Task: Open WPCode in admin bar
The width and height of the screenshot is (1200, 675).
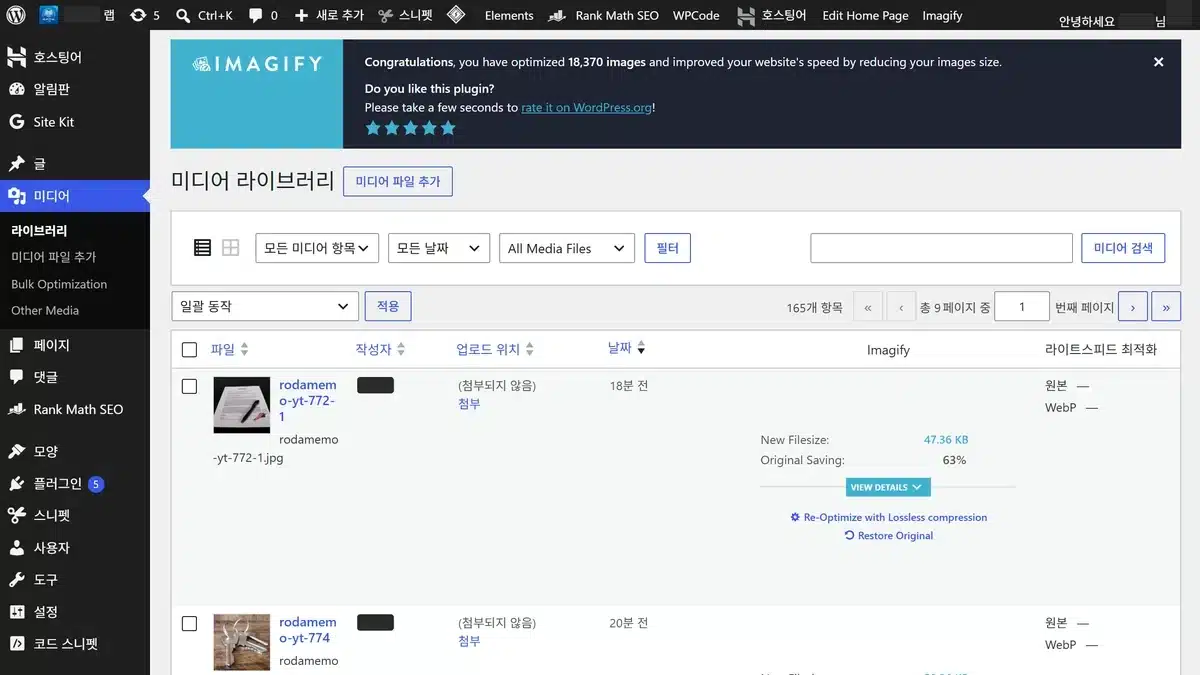Action: tap(696, 15)
